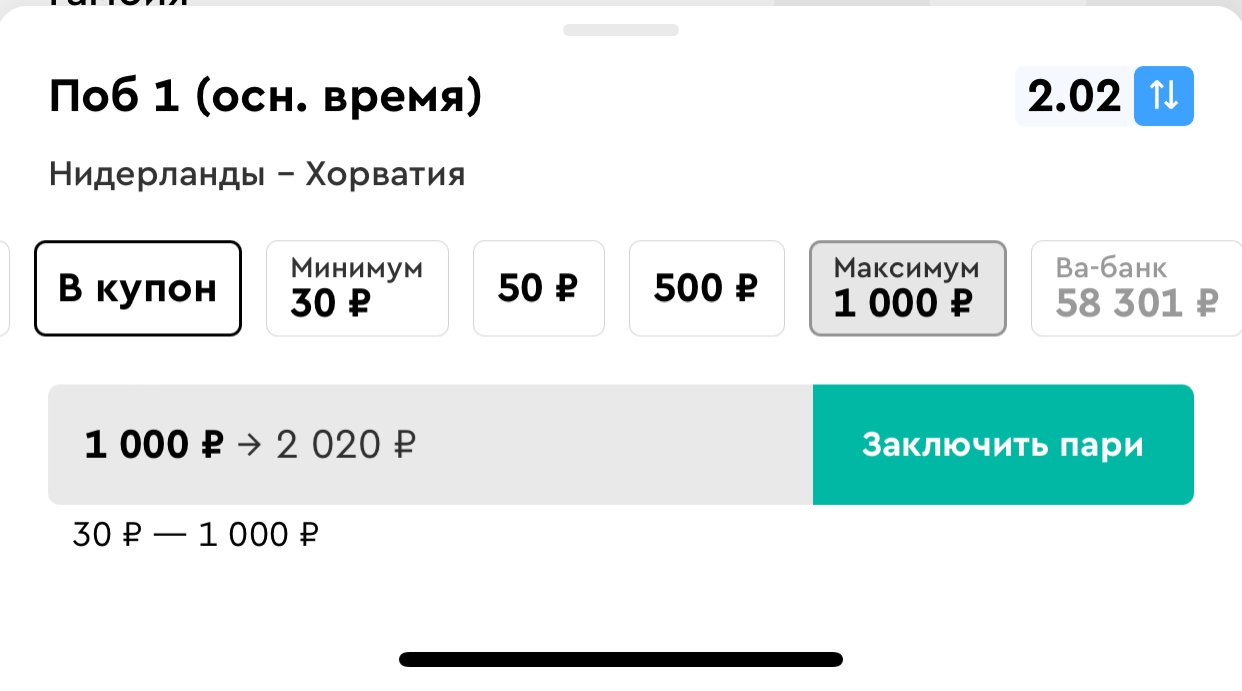Image resolution: width=1242 pixels, height=691 pixels.
Task: Click the Поб 1 (осн. время) title
Action: pyautogui.click(x=265, y=97)
